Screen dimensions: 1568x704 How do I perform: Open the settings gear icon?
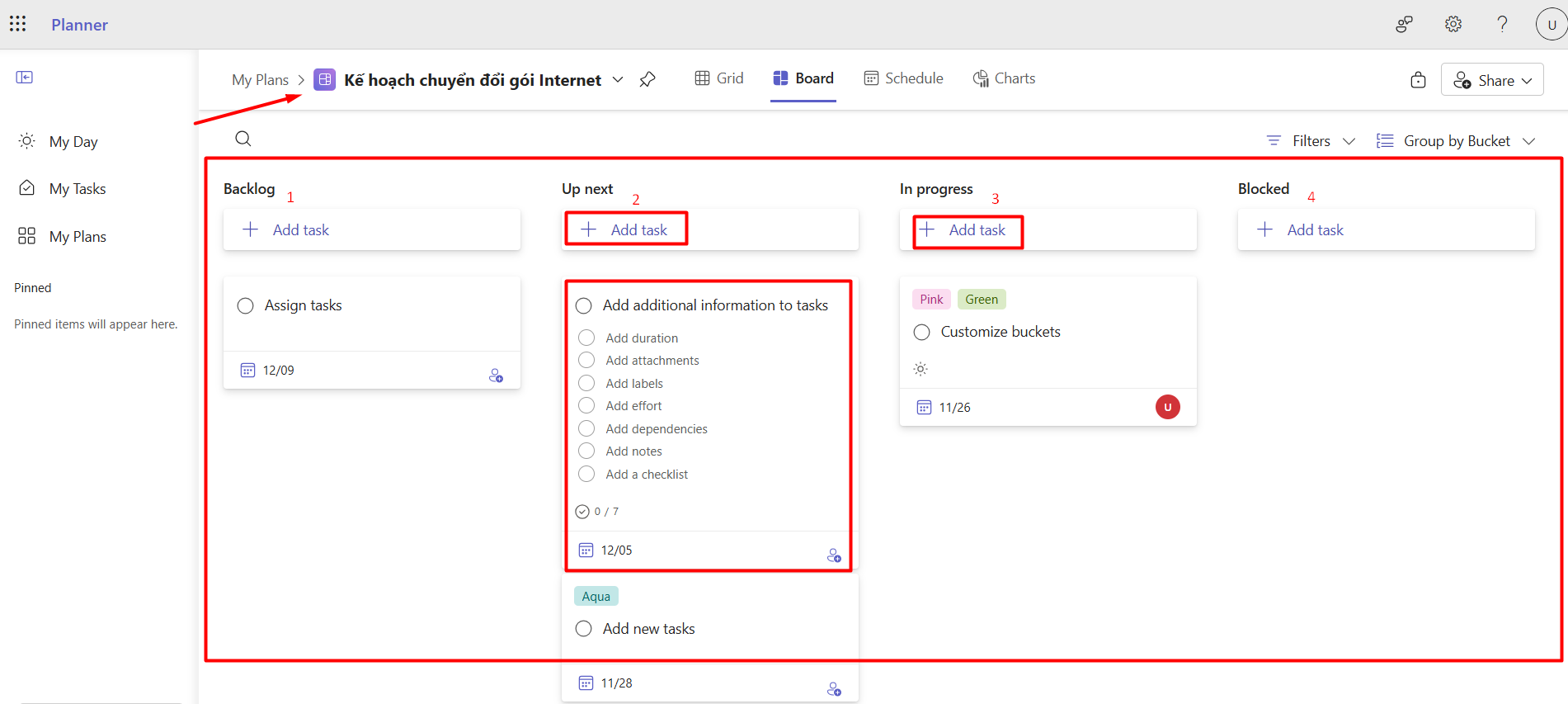pos(1453,24)
